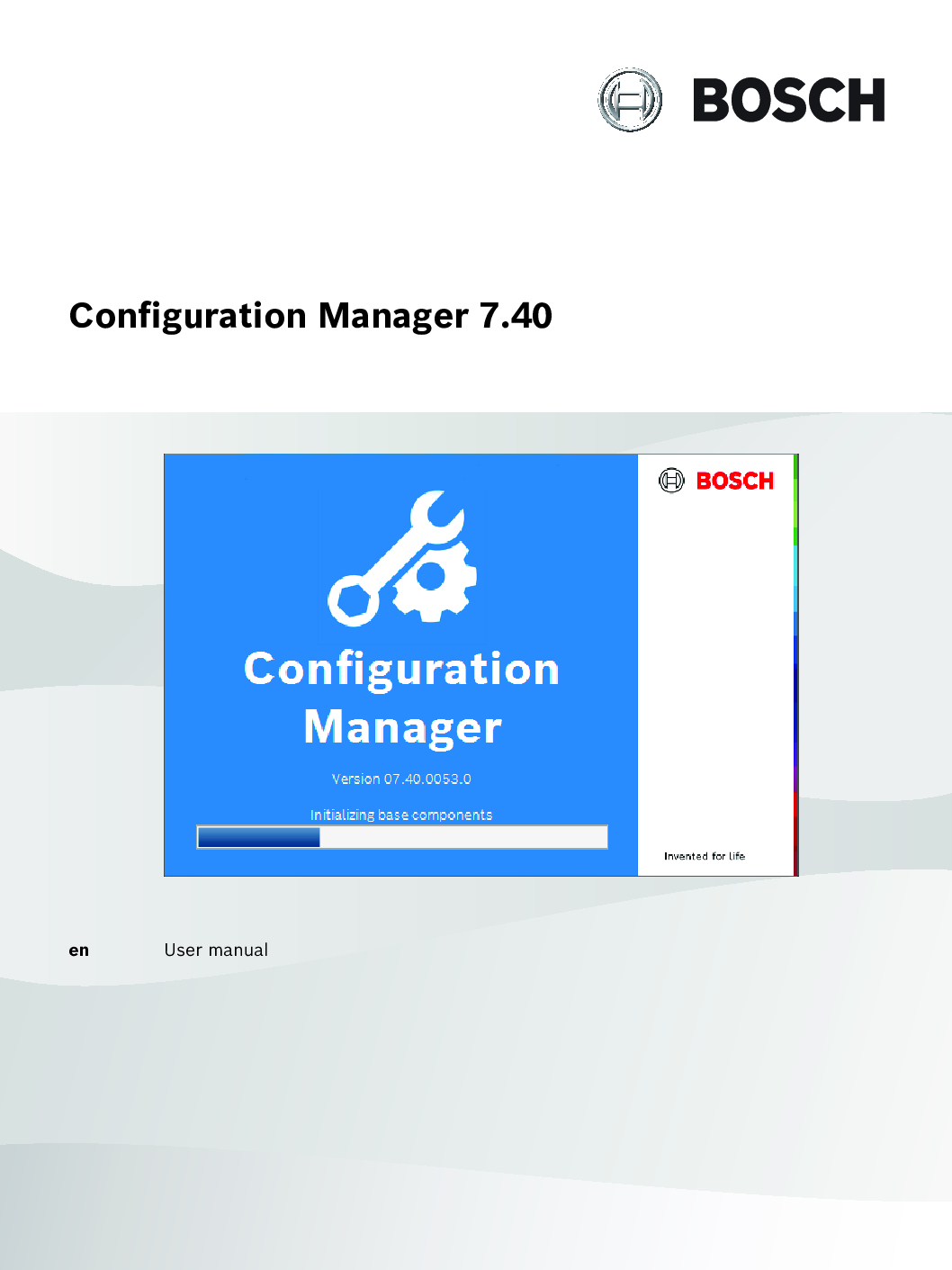Click the black BOSCH wordmark at top
This screenshot has width=952, height=1270.
[x=789, y=100]
